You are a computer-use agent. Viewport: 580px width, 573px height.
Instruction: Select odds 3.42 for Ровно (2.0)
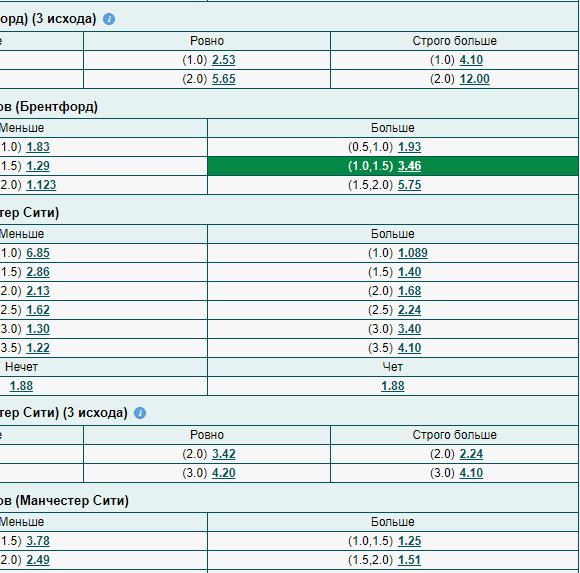(223, 454)
